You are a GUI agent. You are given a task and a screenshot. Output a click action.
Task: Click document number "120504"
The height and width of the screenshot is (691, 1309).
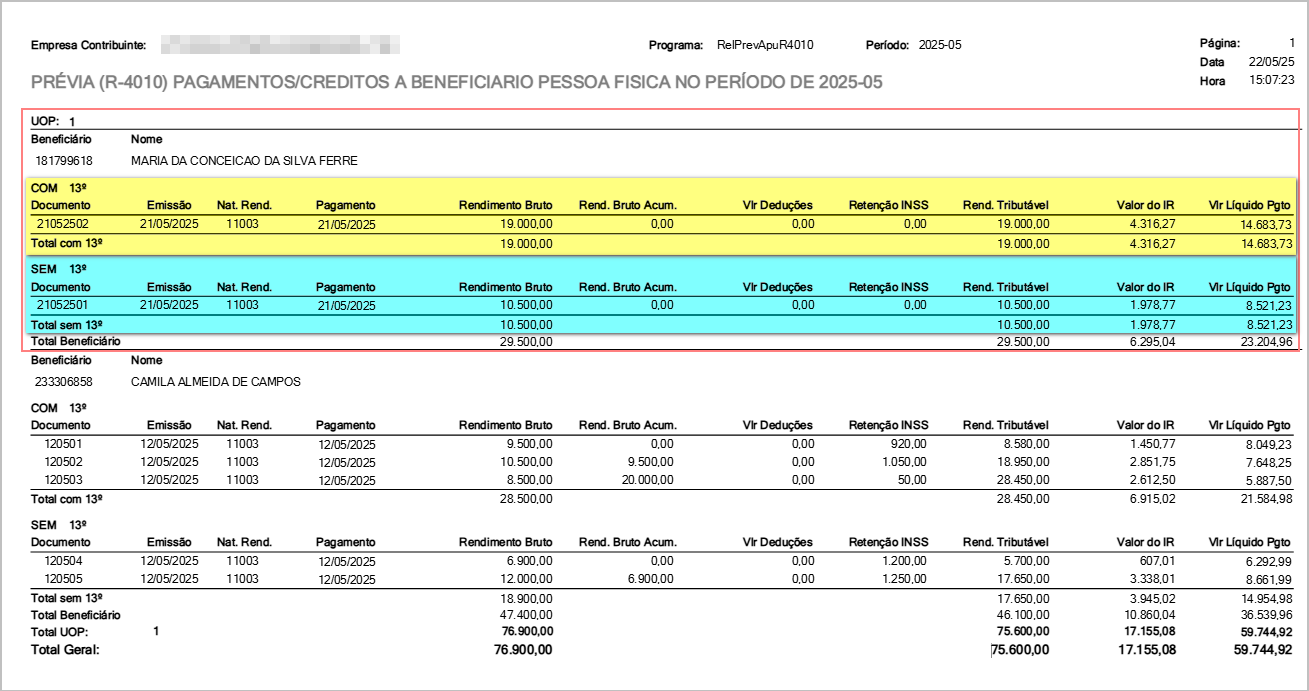[63, 561]
